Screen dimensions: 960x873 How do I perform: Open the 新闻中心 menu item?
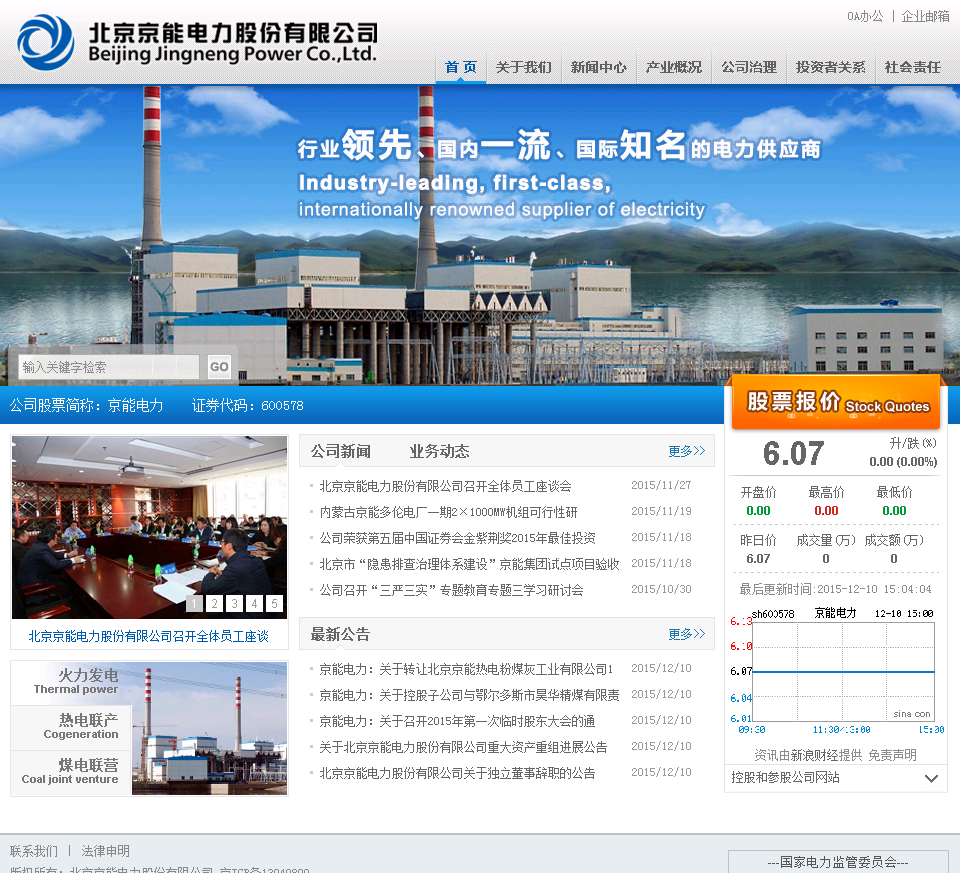(x=599, y=67)
